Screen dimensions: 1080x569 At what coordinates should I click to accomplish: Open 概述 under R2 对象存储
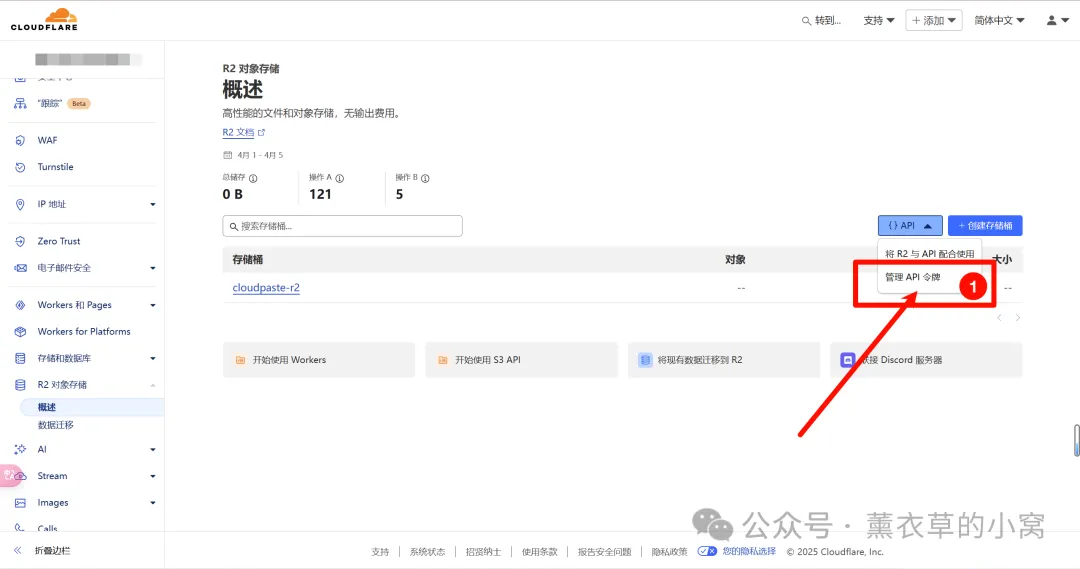pyautogui.click(x=47, y=407)
